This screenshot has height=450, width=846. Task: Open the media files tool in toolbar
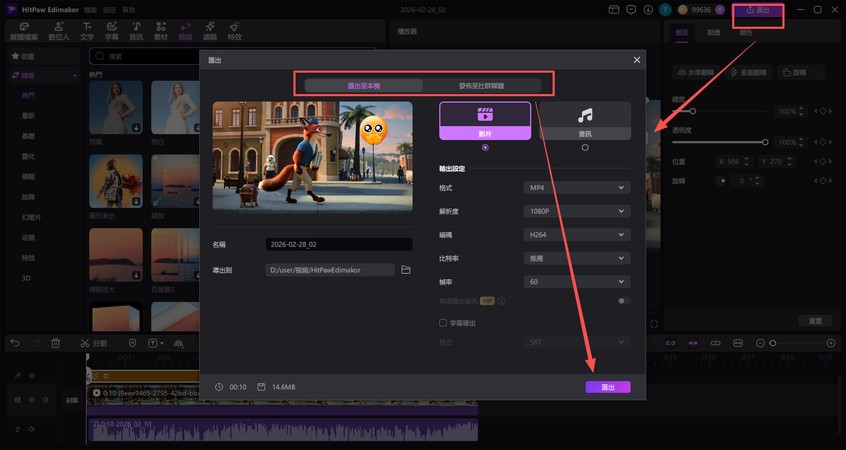pyautogui.click(x=24, y=31)
